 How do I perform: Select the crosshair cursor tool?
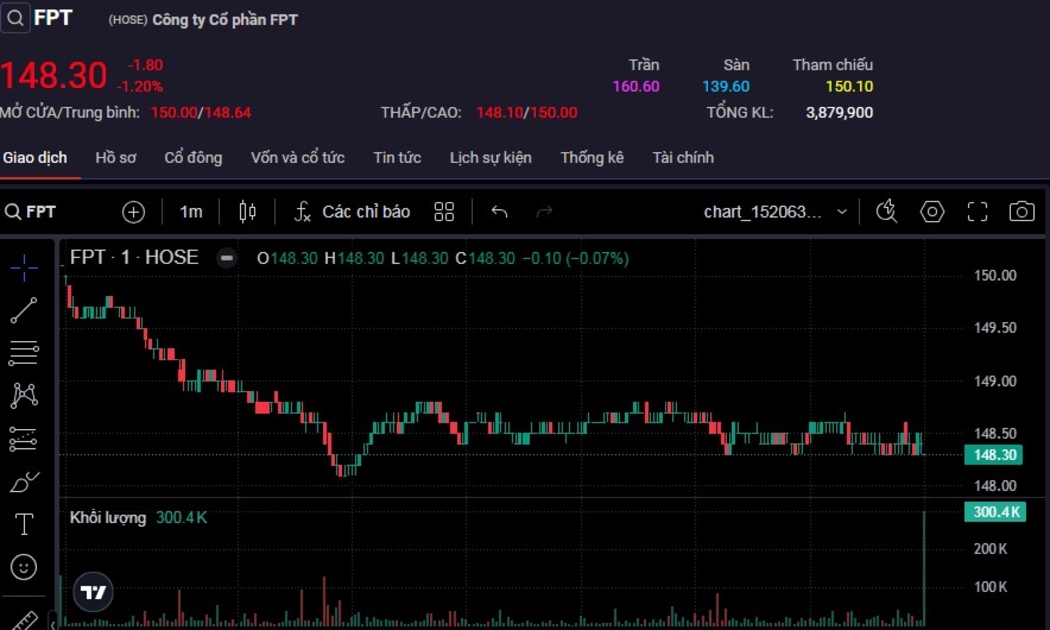pos(24,267)
